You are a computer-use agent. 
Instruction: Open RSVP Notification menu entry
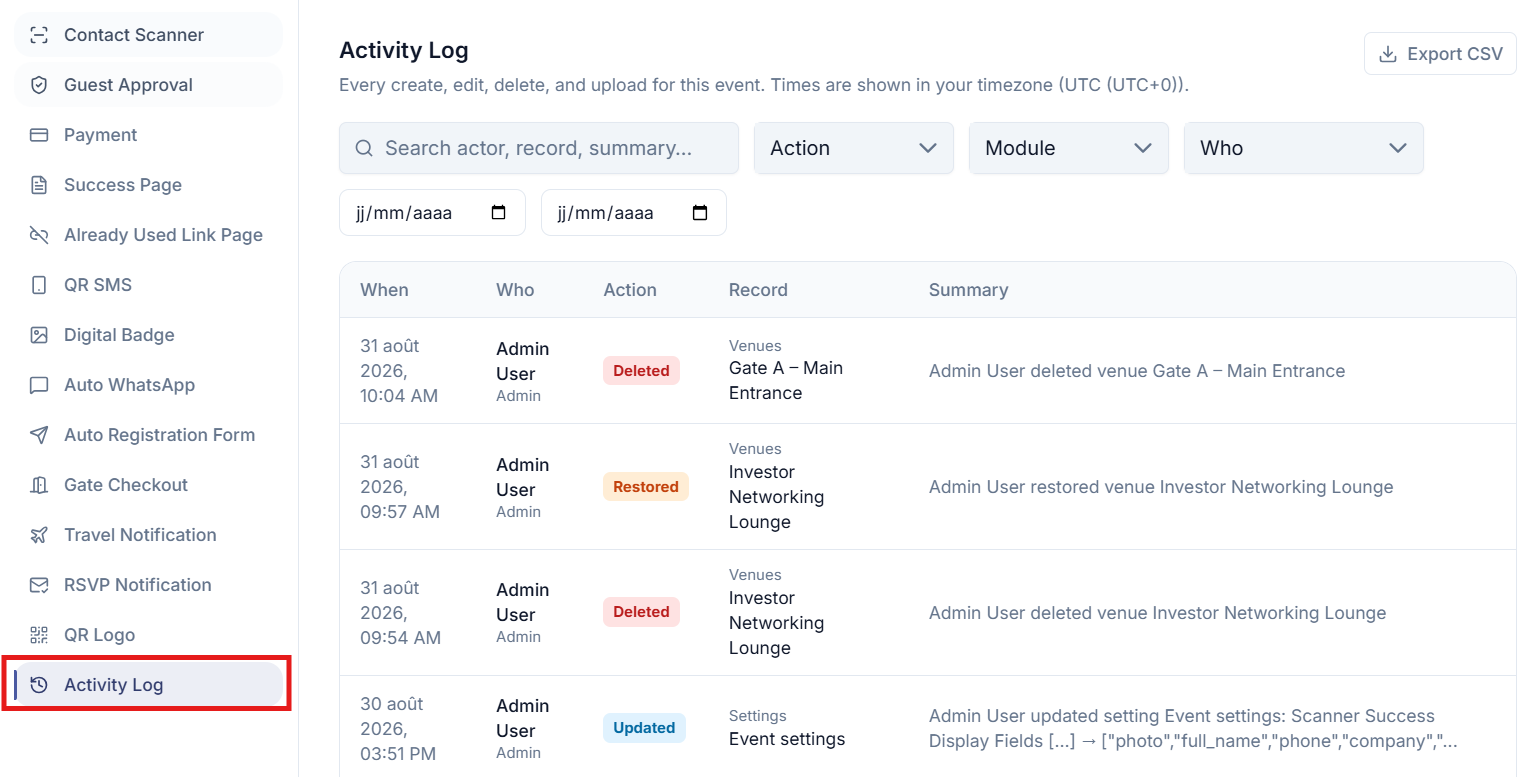[149, 585]
